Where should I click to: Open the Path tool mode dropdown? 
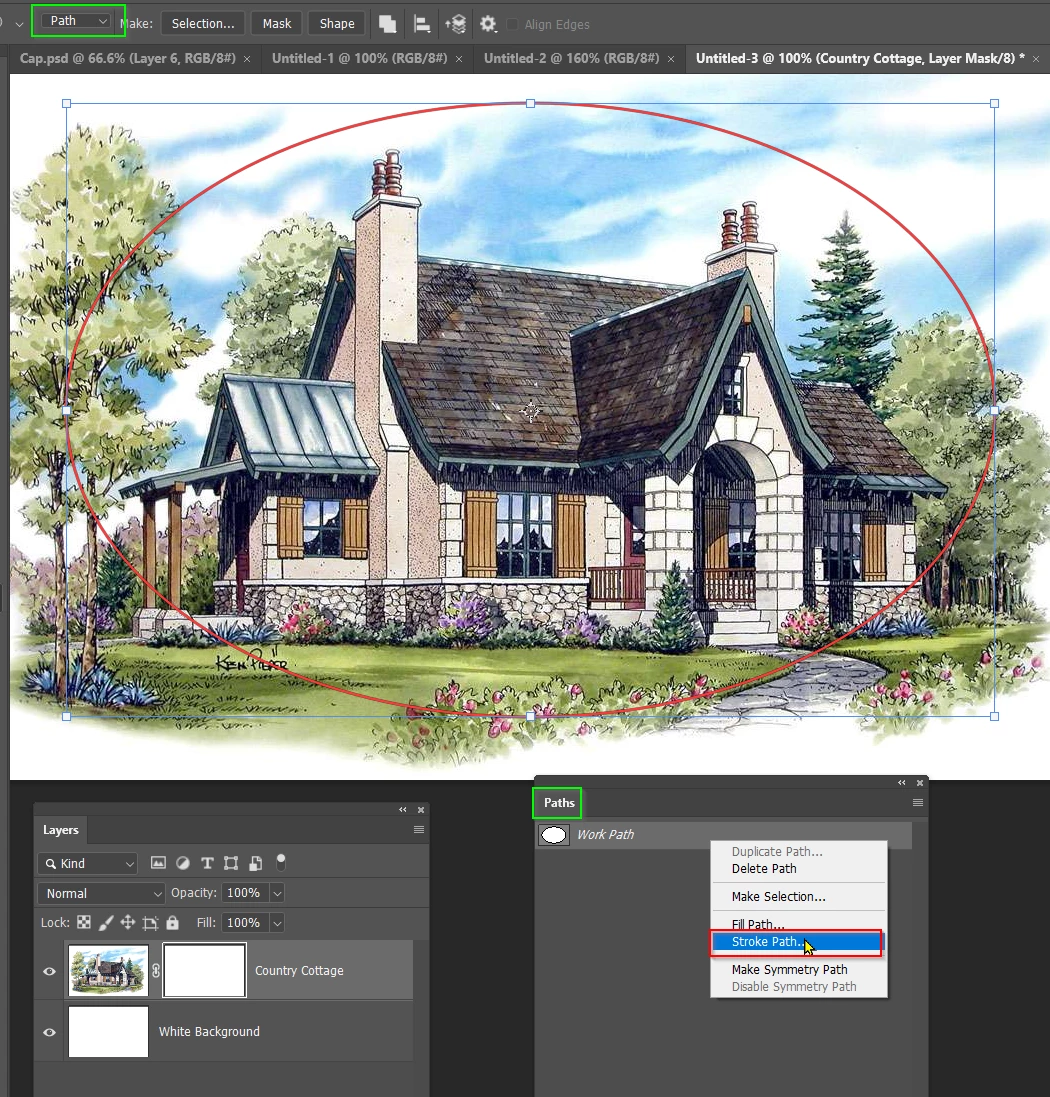[x=77, y=21]
